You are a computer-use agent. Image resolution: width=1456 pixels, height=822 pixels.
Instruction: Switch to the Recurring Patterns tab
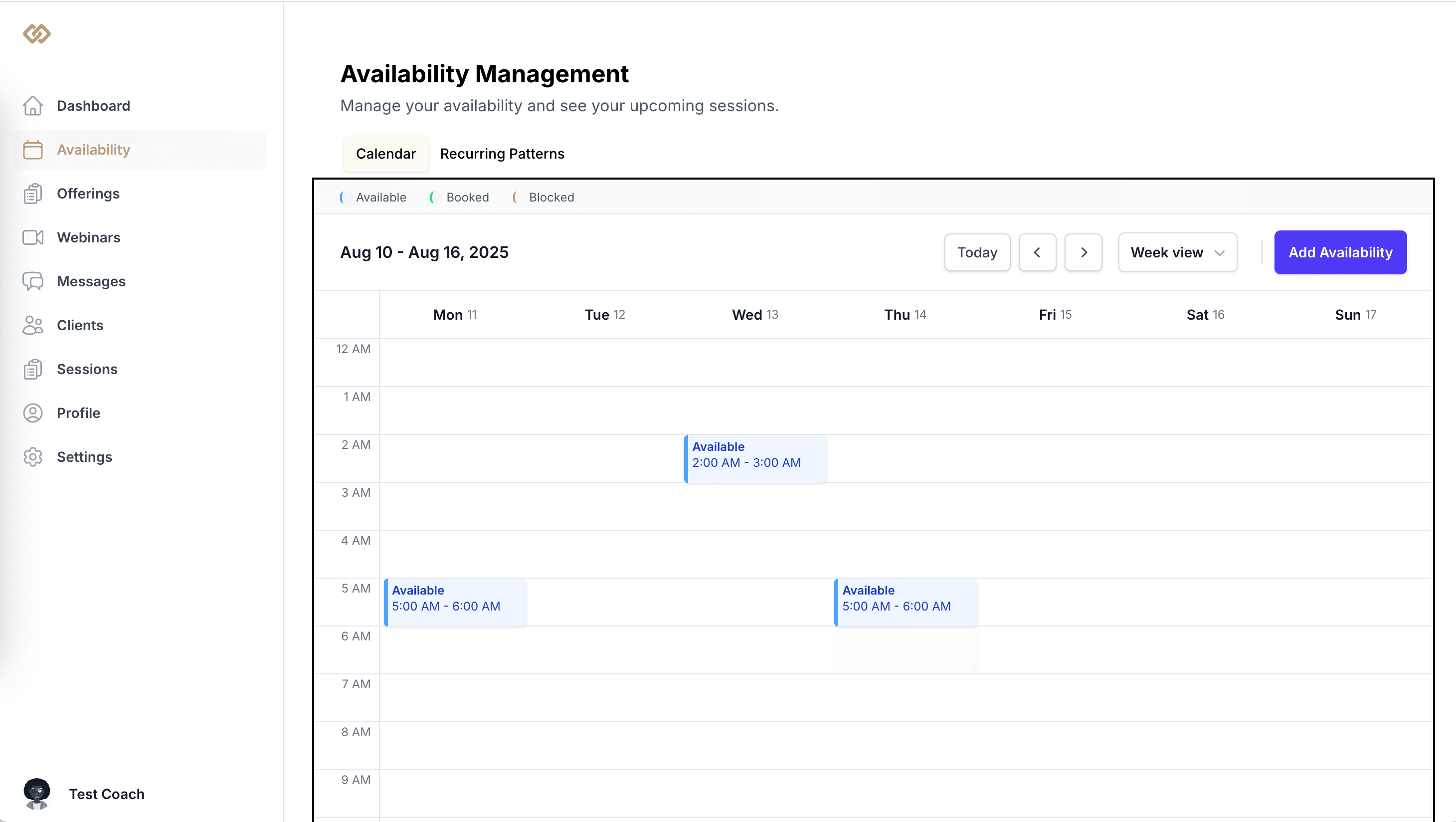[x=502, y=153]
